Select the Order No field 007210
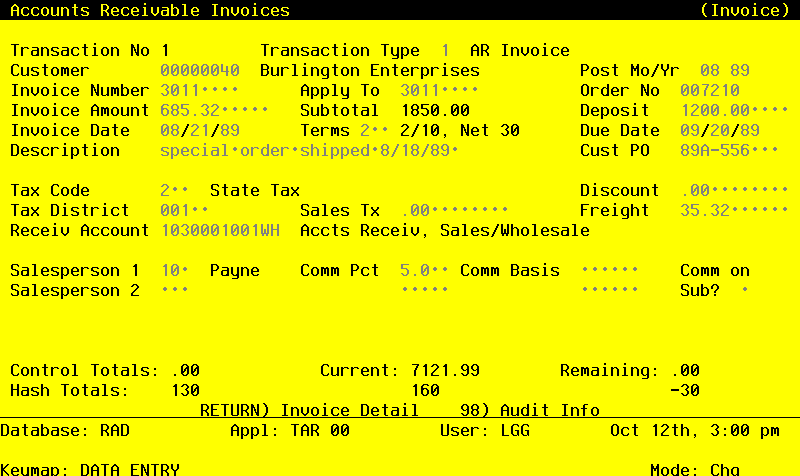The width and height of the screenshot is (800, 476). point(710,90)
